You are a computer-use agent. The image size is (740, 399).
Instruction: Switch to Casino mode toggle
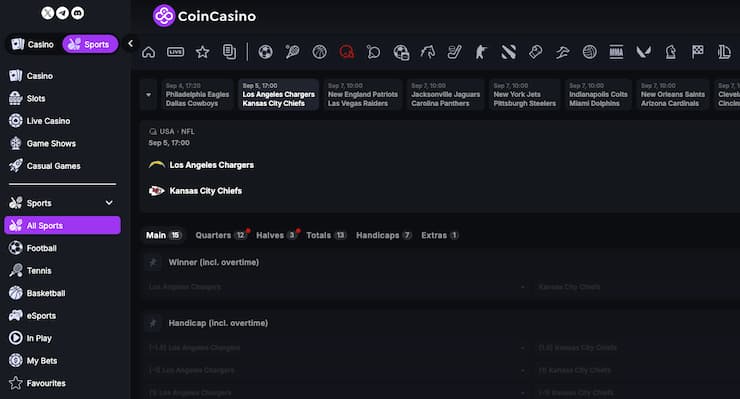[x=33, y=44]
